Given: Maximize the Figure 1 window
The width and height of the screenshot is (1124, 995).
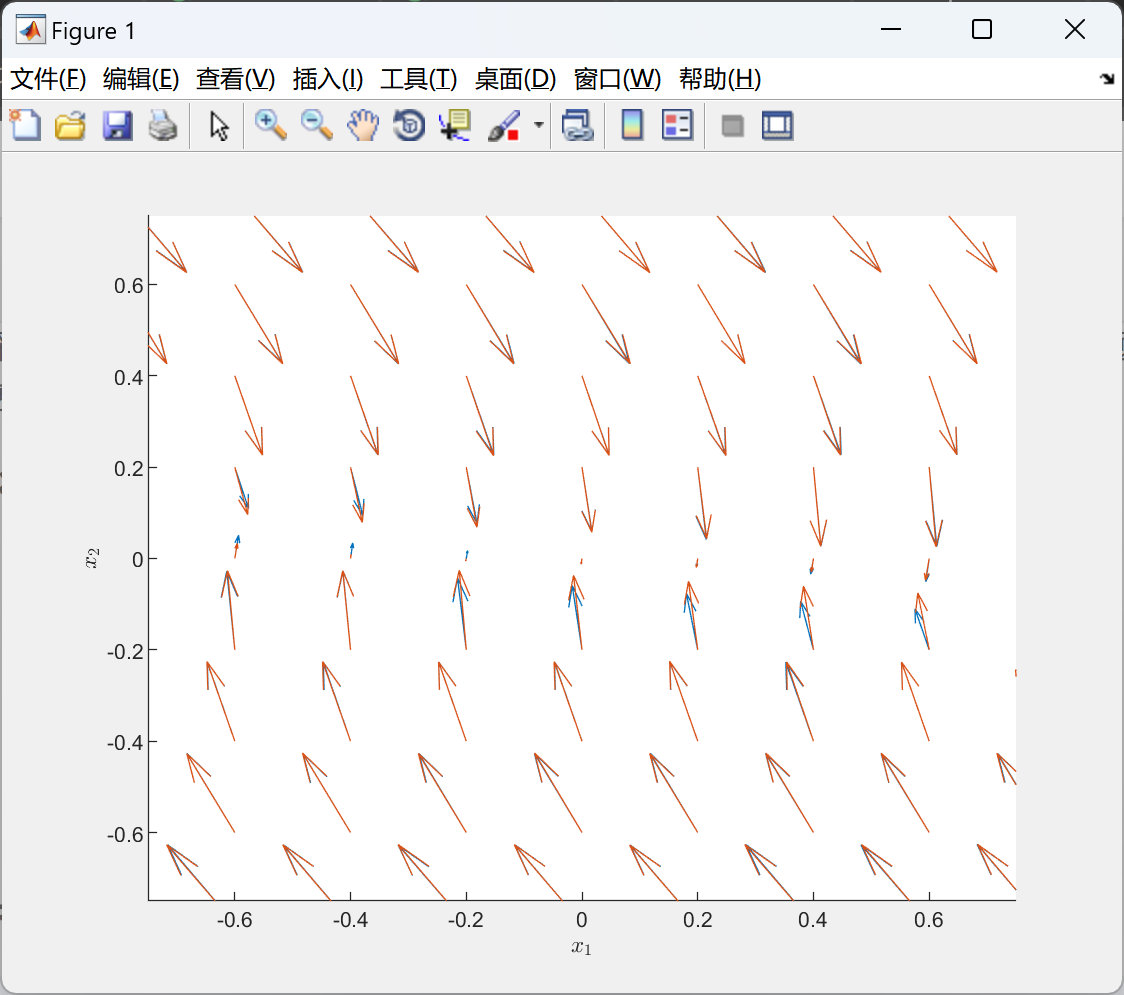Looking at the screenshot, I should 982,29.
